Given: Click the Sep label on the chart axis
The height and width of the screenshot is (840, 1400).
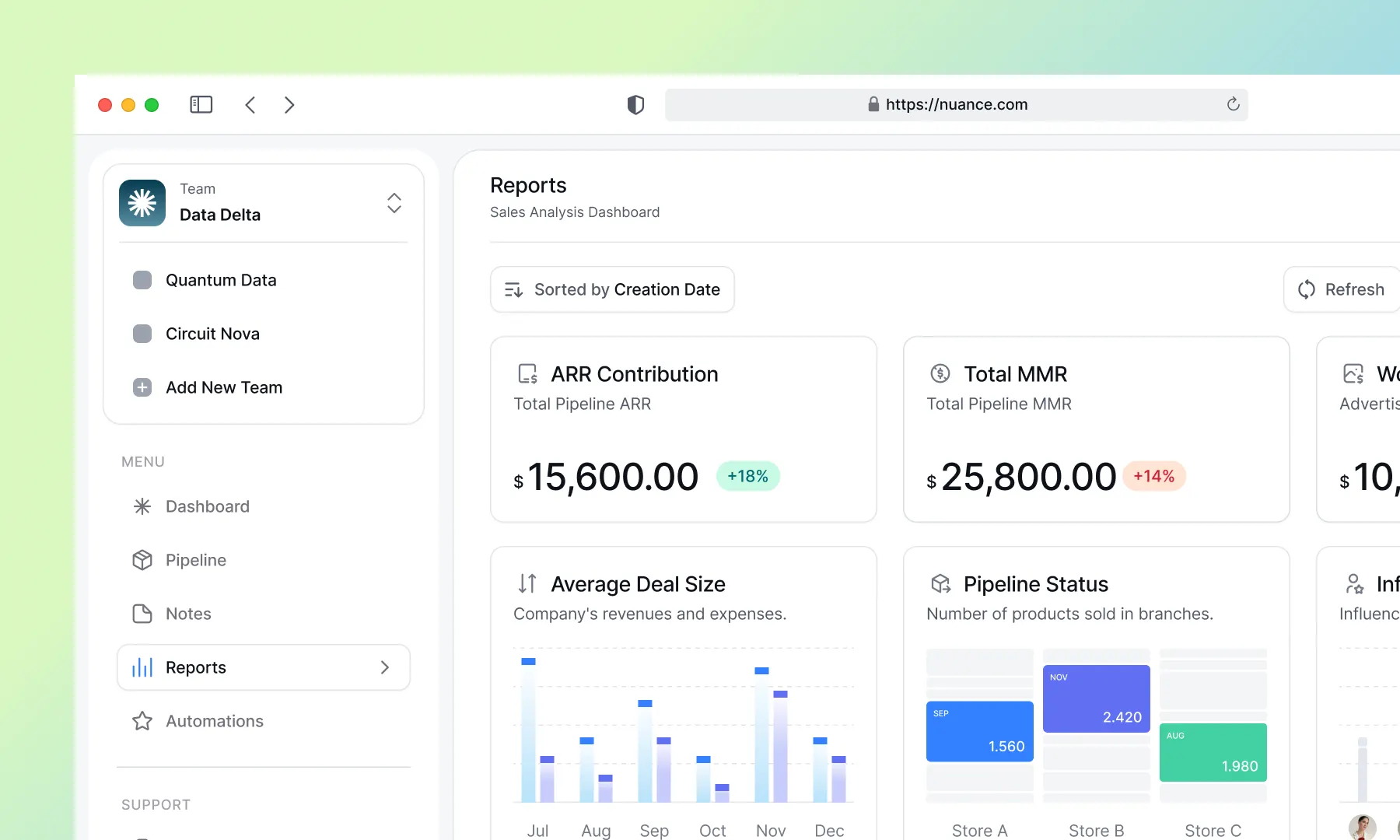Looking at the screenshot, I should click(x=654, y=831).
